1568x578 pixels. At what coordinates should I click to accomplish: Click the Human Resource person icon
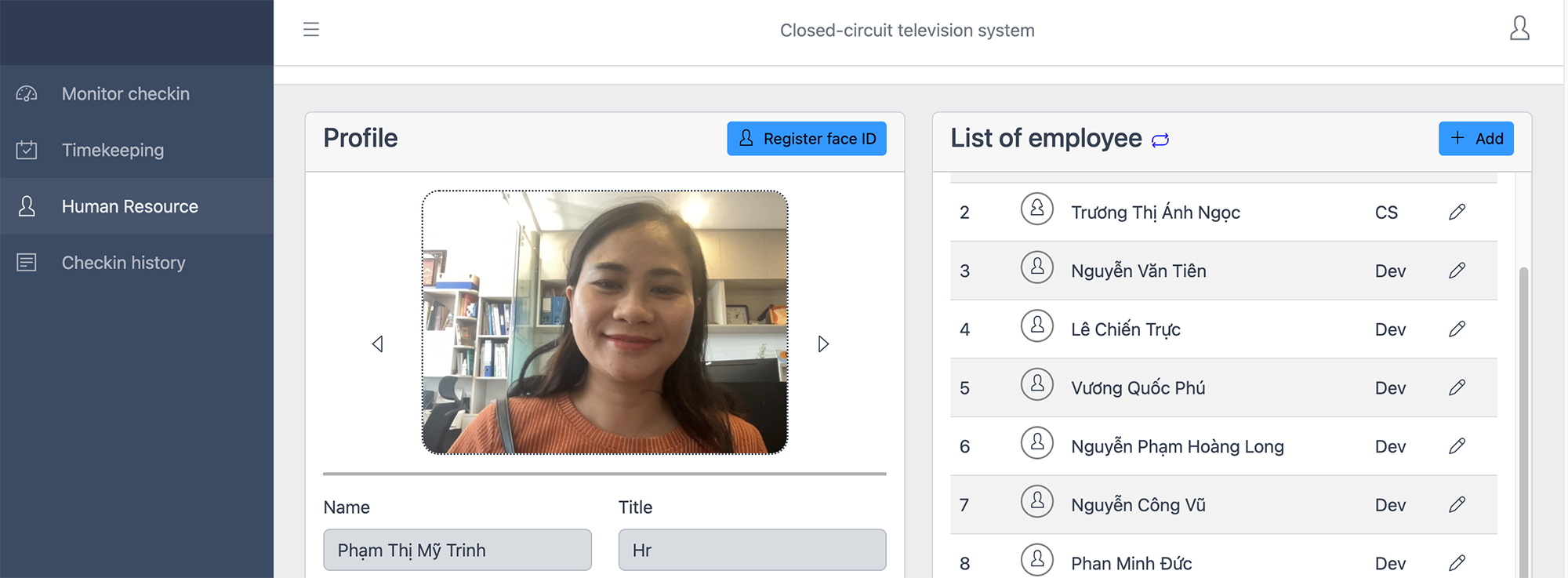27,206
